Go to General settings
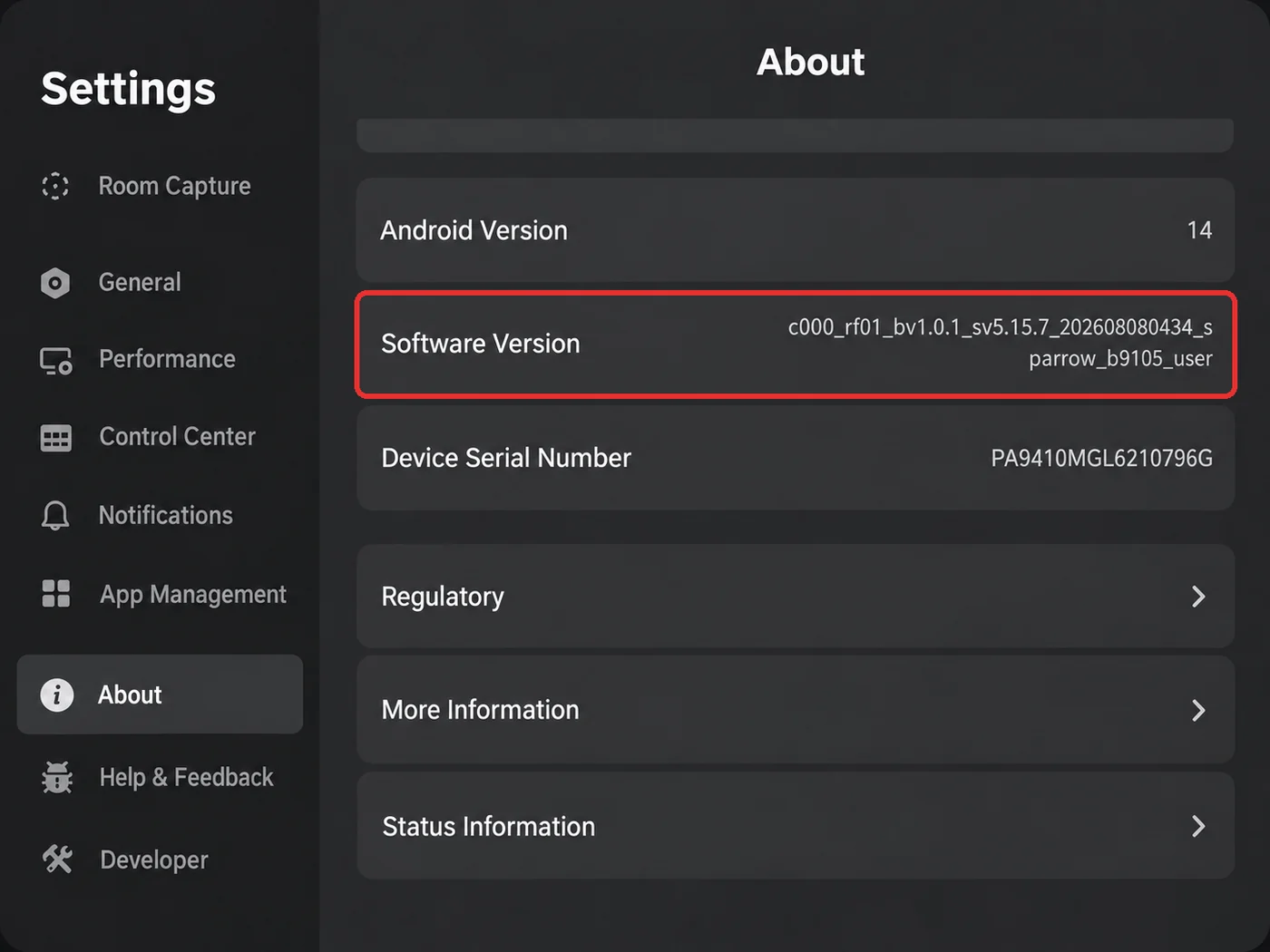This screenshot has height=952, width=1270. pyautogui.click(x=140, y=283)
